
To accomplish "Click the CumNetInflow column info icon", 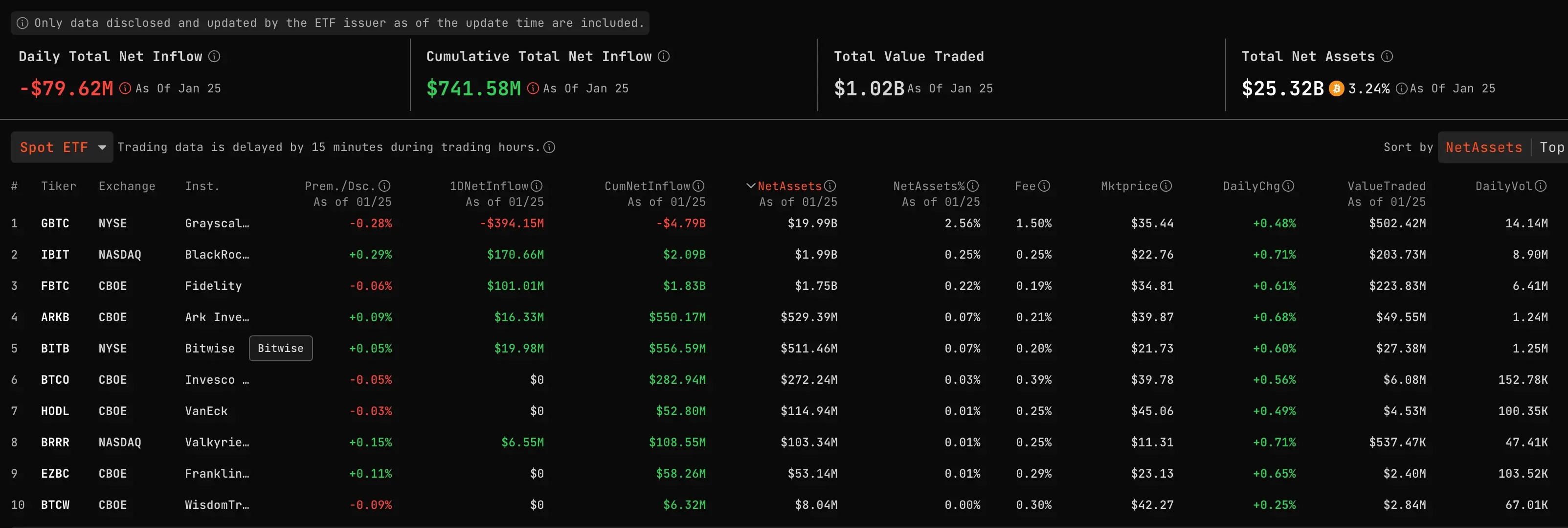I will pyautogui.click(x=699, y=185).
